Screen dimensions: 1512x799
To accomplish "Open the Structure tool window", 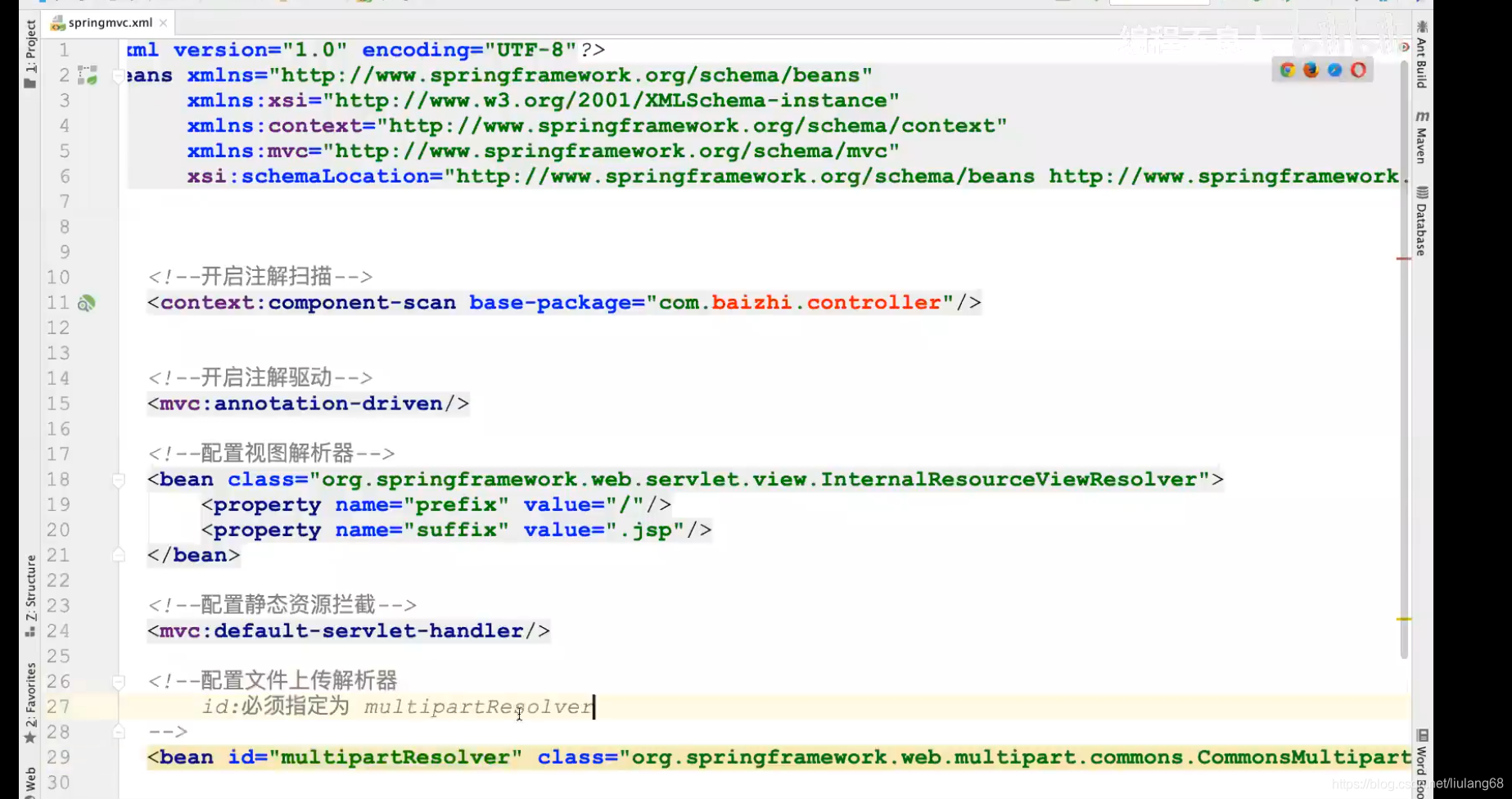I will (x=30, y=595).
